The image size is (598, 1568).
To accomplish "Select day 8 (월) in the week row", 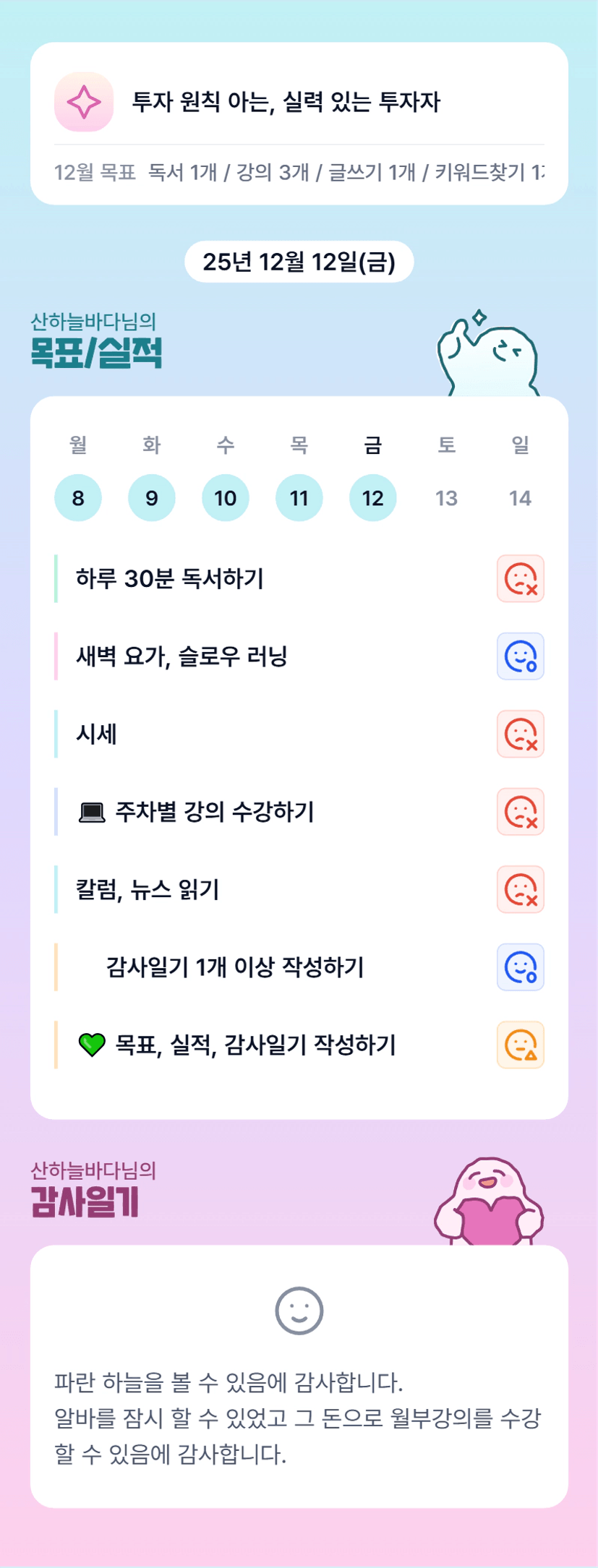I will point(78,498).
